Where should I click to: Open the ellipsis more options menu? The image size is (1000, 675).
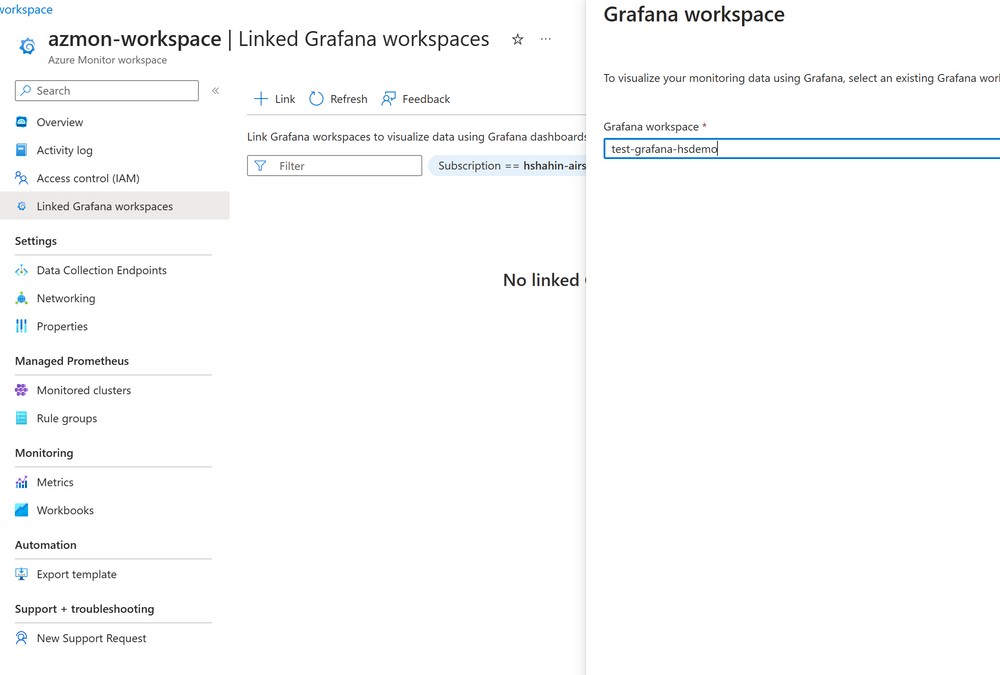pyautogui.click(x=545, y=38)
